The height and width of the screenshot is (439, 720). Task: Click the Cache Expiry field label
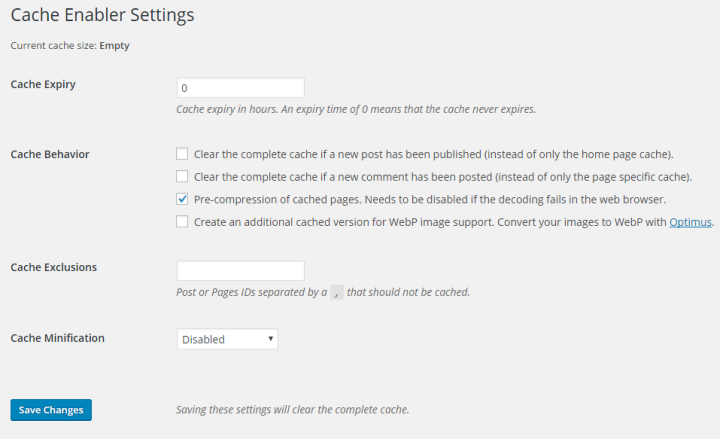click(x=43, y=84)
